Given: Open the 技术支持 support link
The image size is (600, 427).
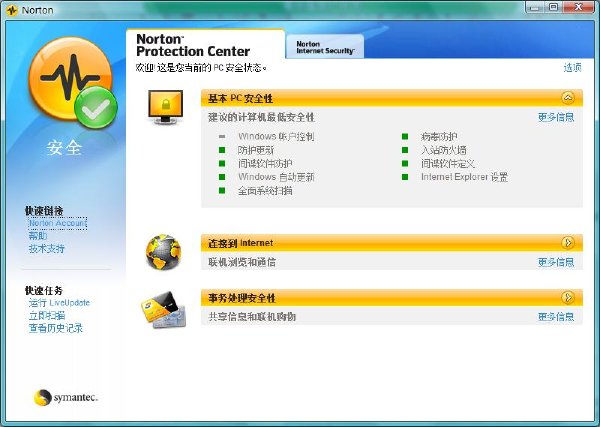Looking at the screenshot, I should [46, 249].
